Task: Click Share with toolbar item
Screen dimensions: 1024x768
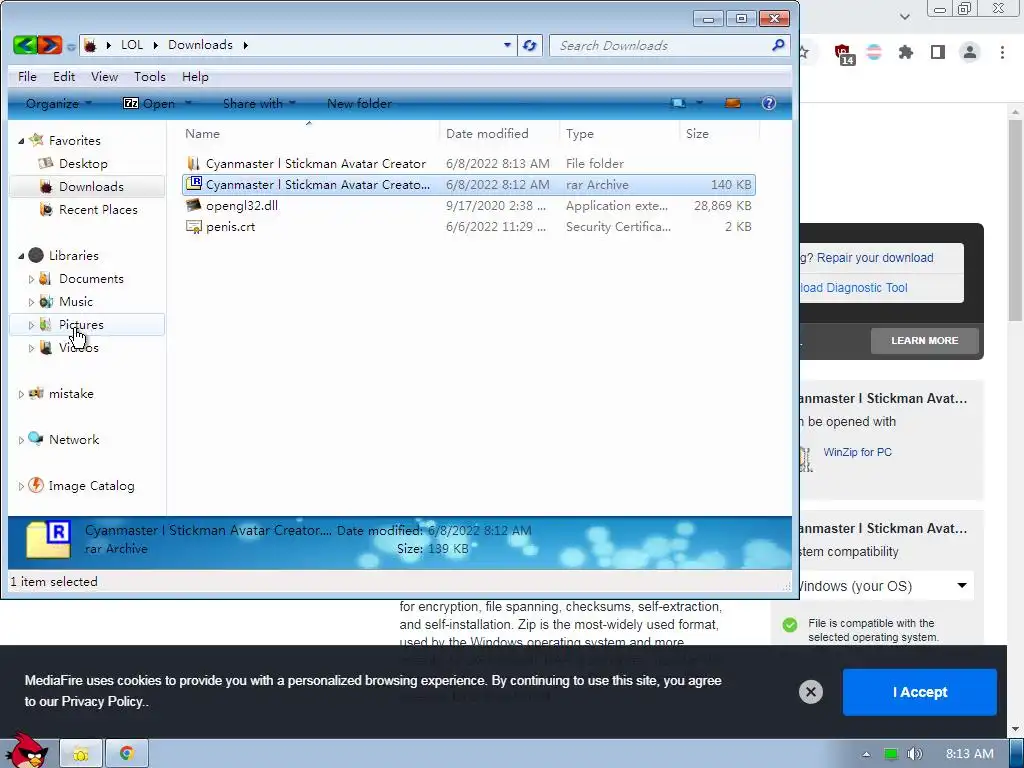Action: 259,103
